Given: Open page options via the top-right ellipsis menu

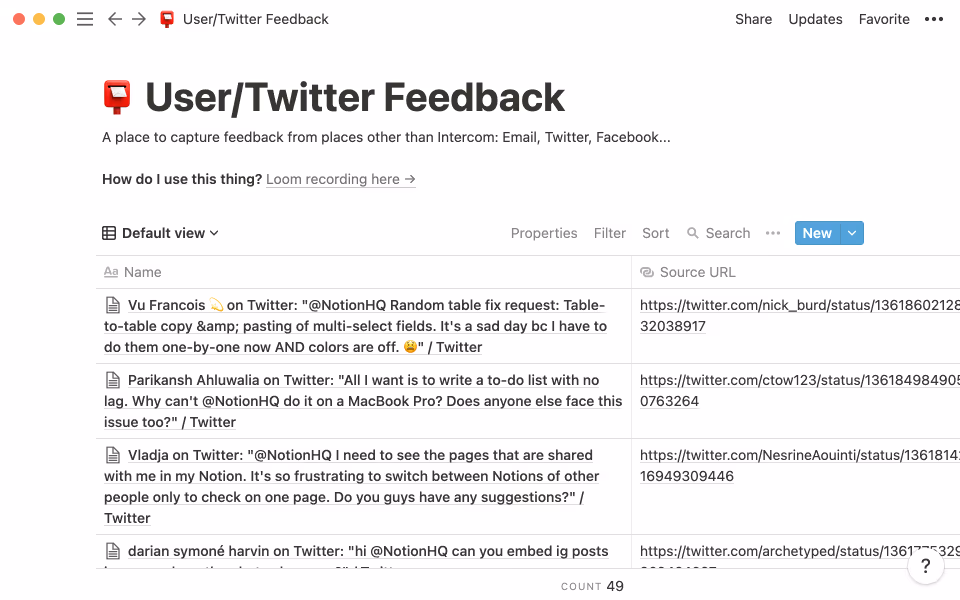Looking at the screenshot, I should 934,18.
